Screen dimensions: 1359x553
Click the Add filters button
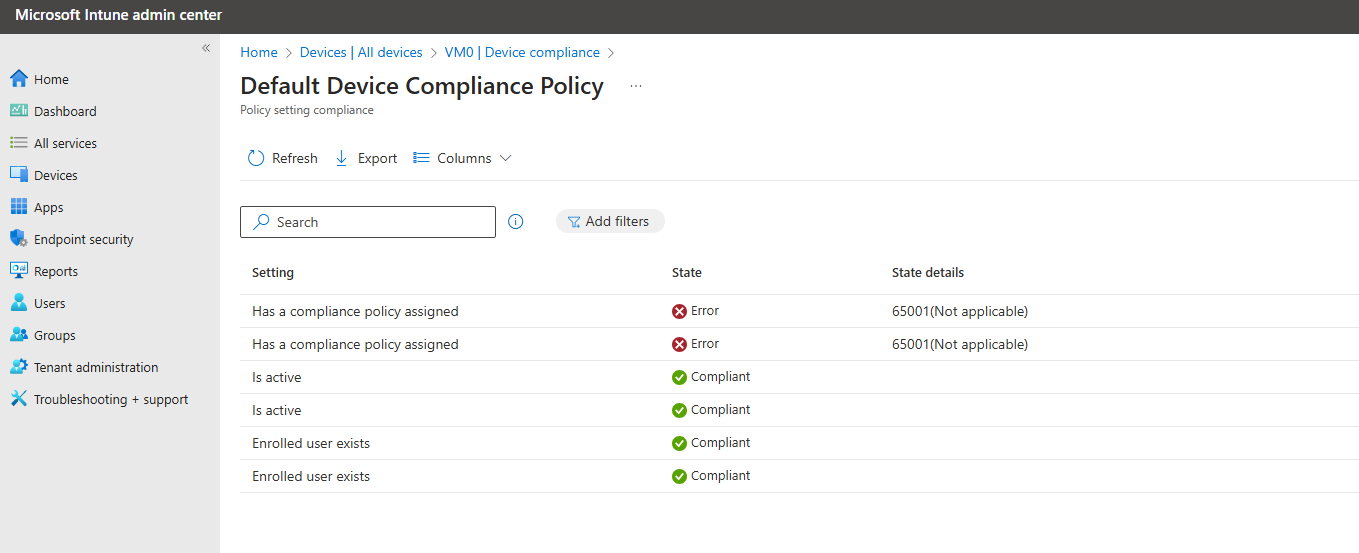(610, 222)
